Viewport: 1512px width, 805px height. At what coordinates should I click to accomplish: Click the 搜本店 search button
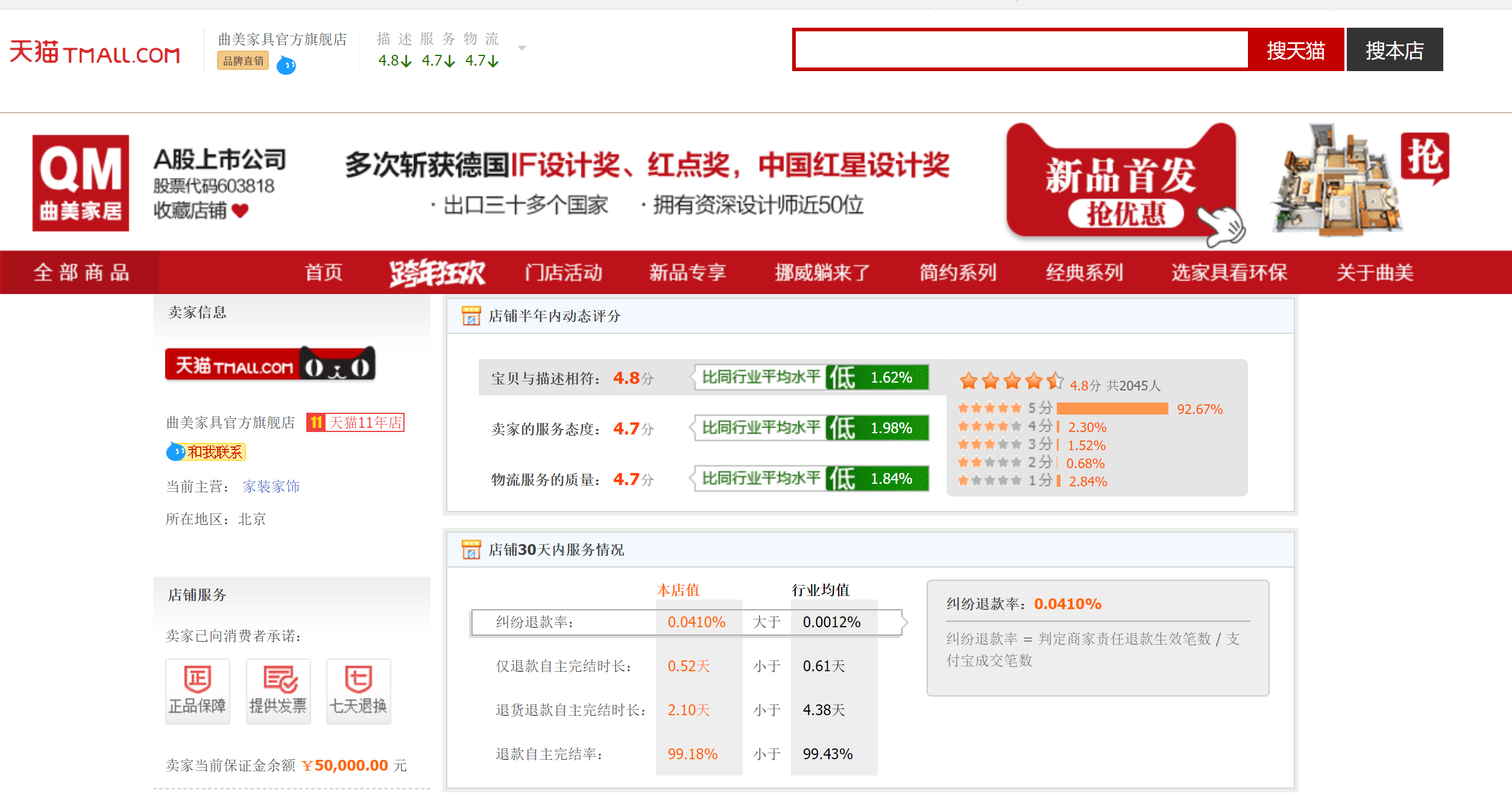(1394, 50)
